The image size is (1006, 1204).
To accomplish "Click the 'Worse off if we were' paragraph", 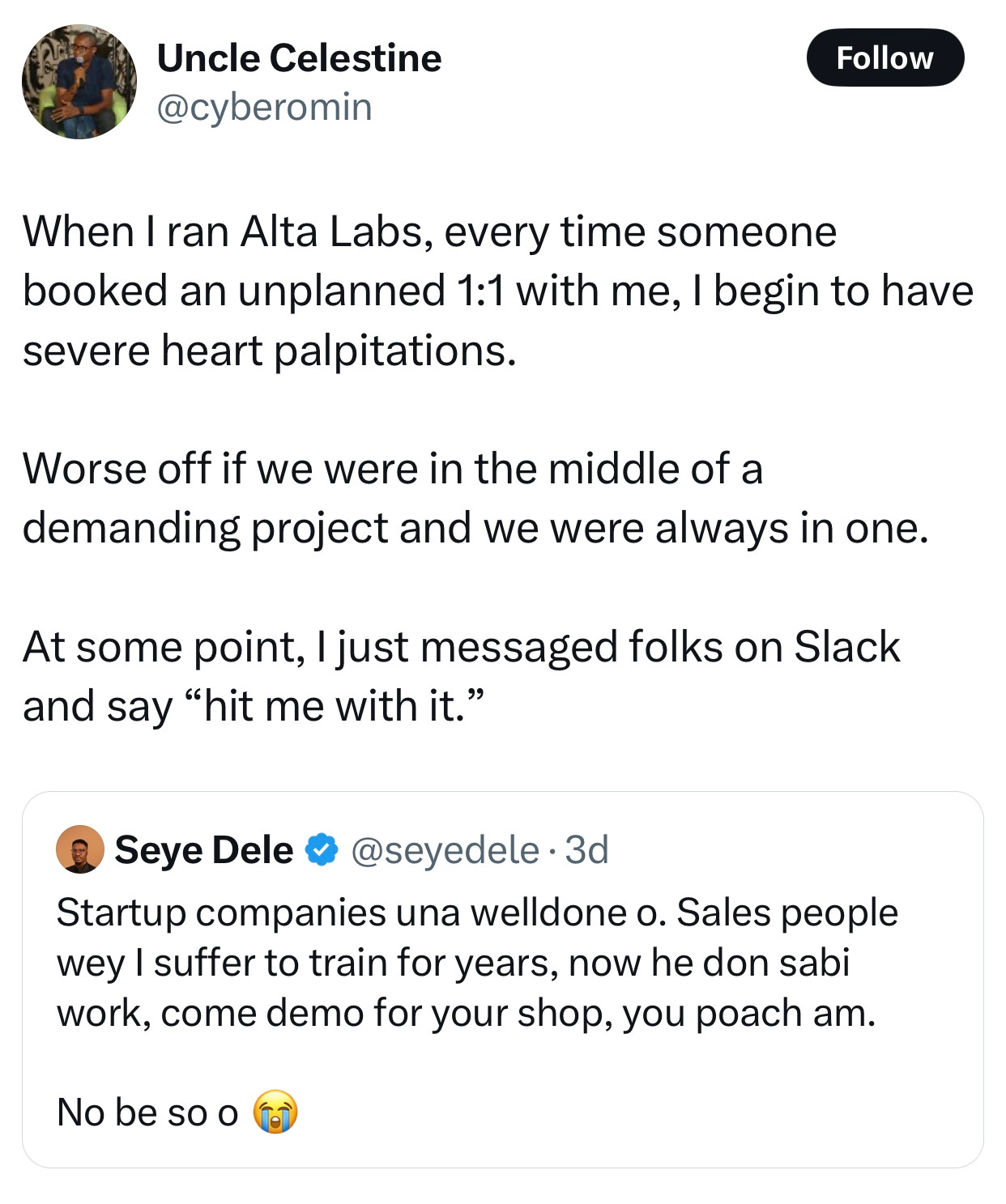I will click(475, 498).
